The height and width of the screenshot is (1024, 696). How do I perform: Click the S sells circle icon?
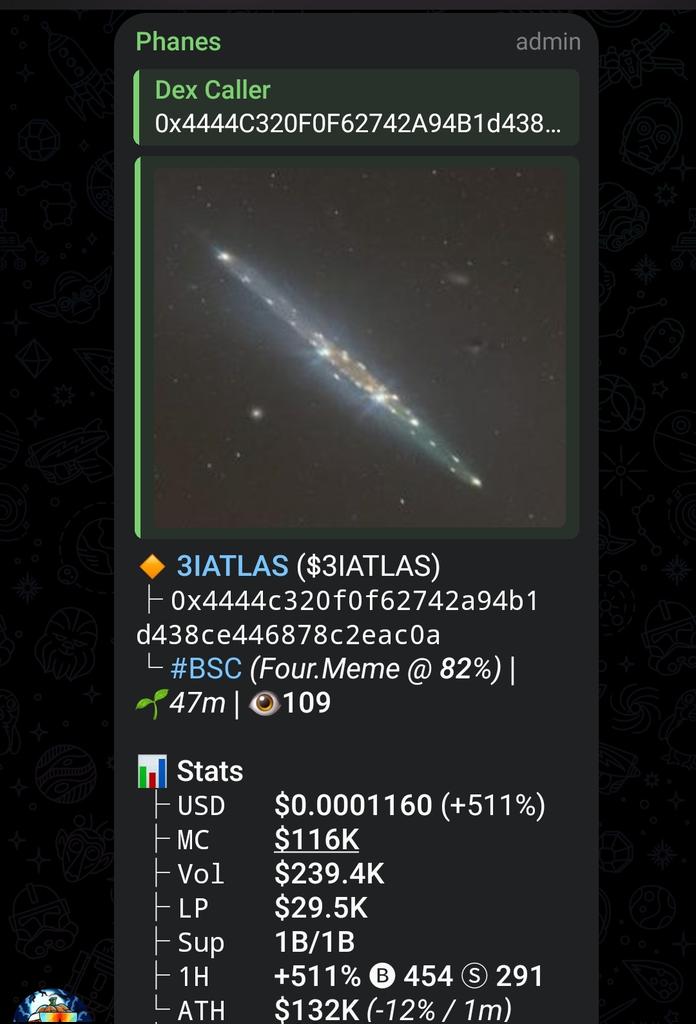coord(475,976)
